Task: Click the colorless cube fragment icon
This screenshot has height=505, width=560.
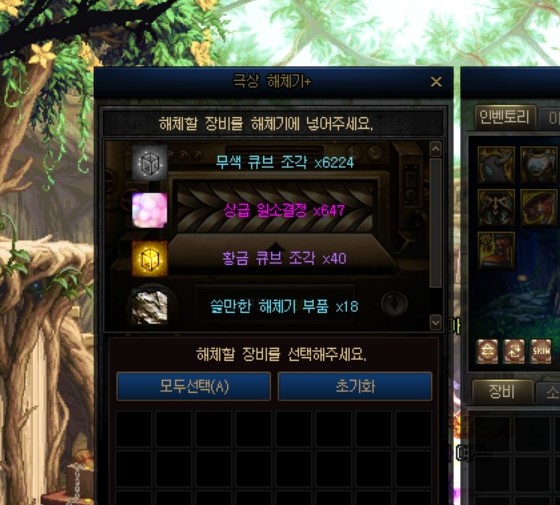Action: [x=150, y=162]
